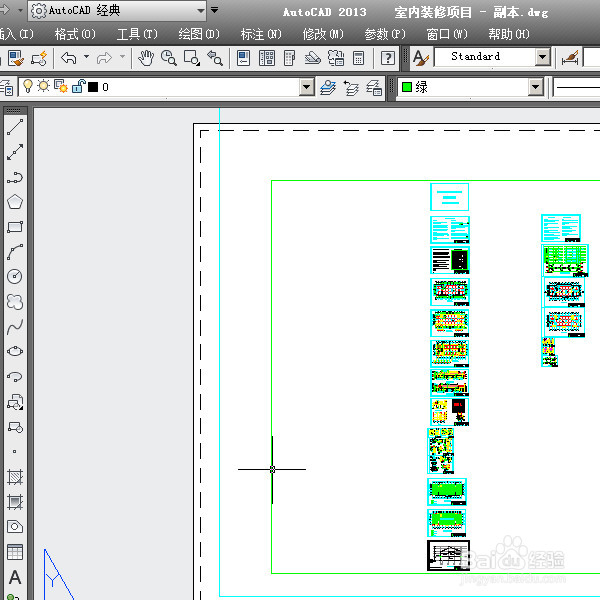
Task: Open the Tool Palettes window icon
Action: 290,58
